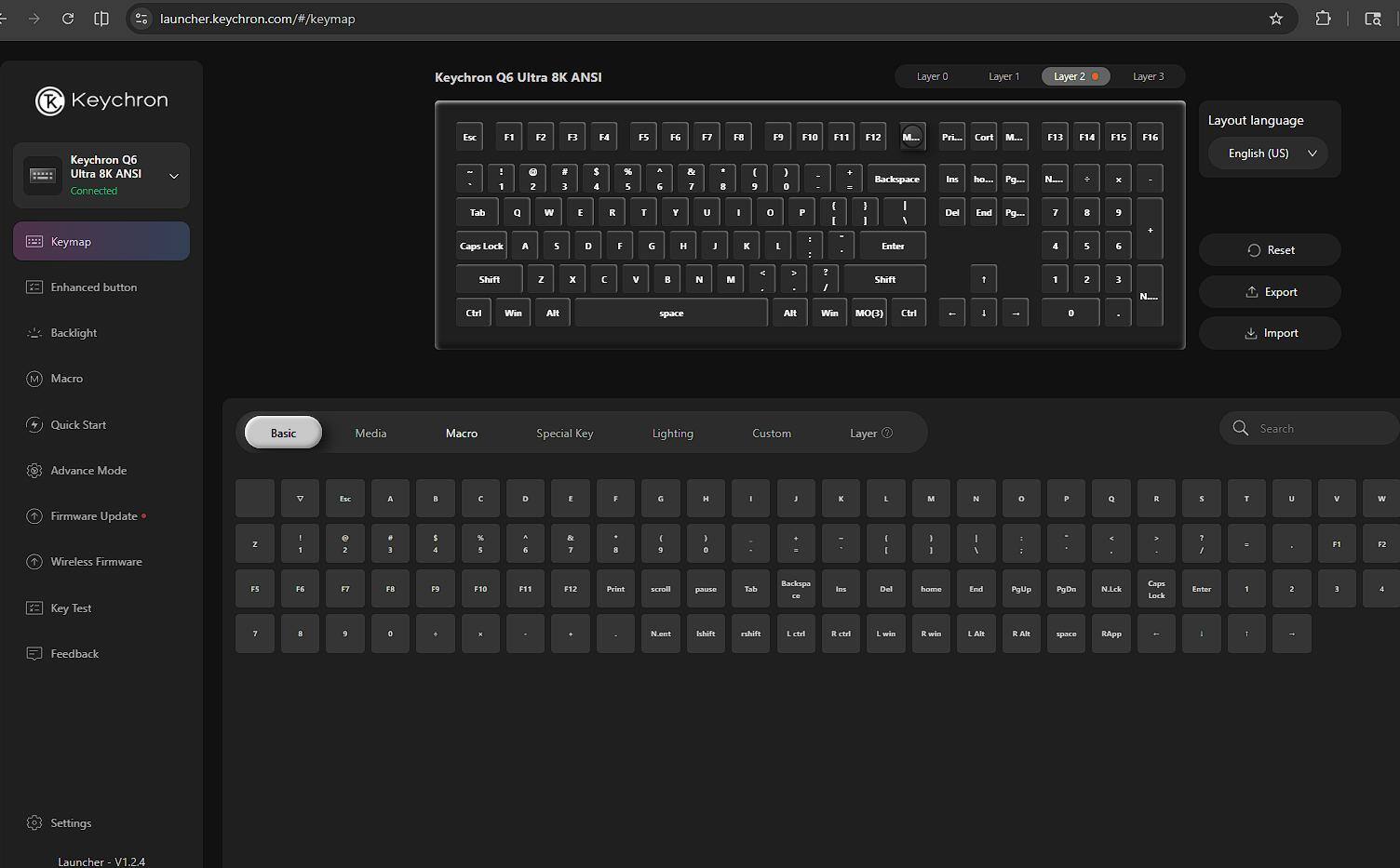Open Advance Mode settings
Screen dimensions: 1400x868
(88, 471)
